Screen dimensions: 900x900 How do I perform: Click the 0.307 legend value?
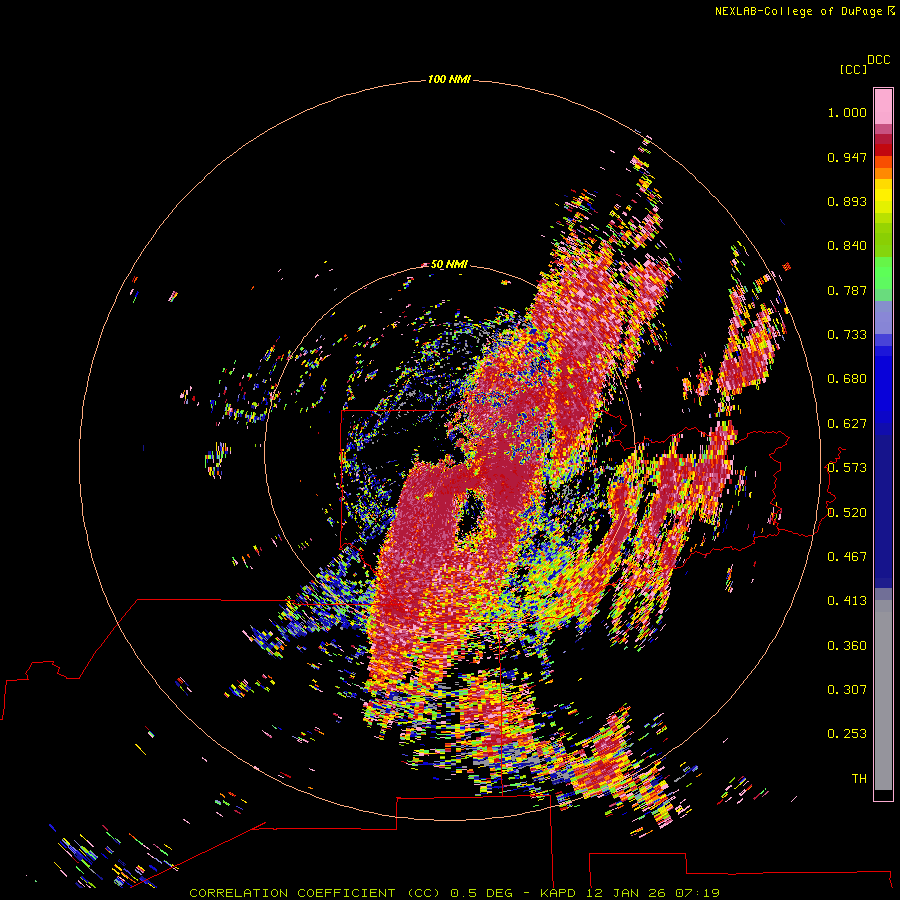tap(847, 690)
